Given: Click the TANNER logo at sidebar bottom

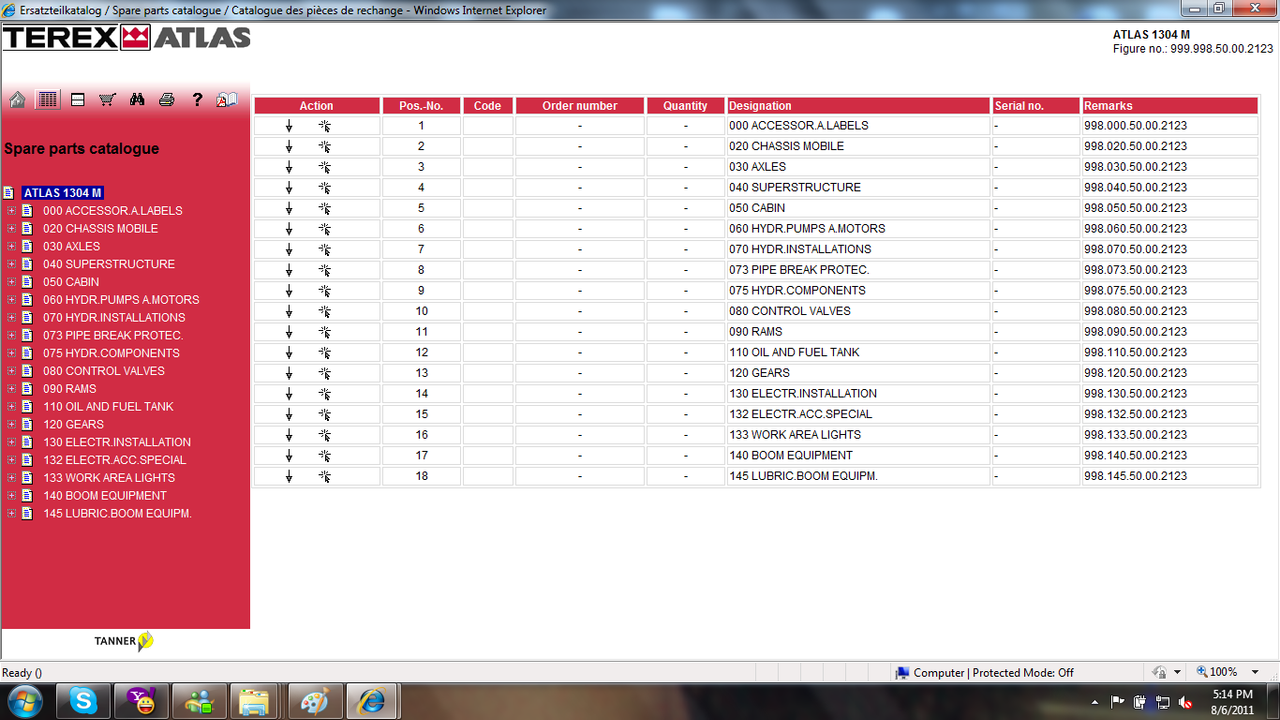Looking at the screenshot, I should pyautogui.click(x=124, y=641).
